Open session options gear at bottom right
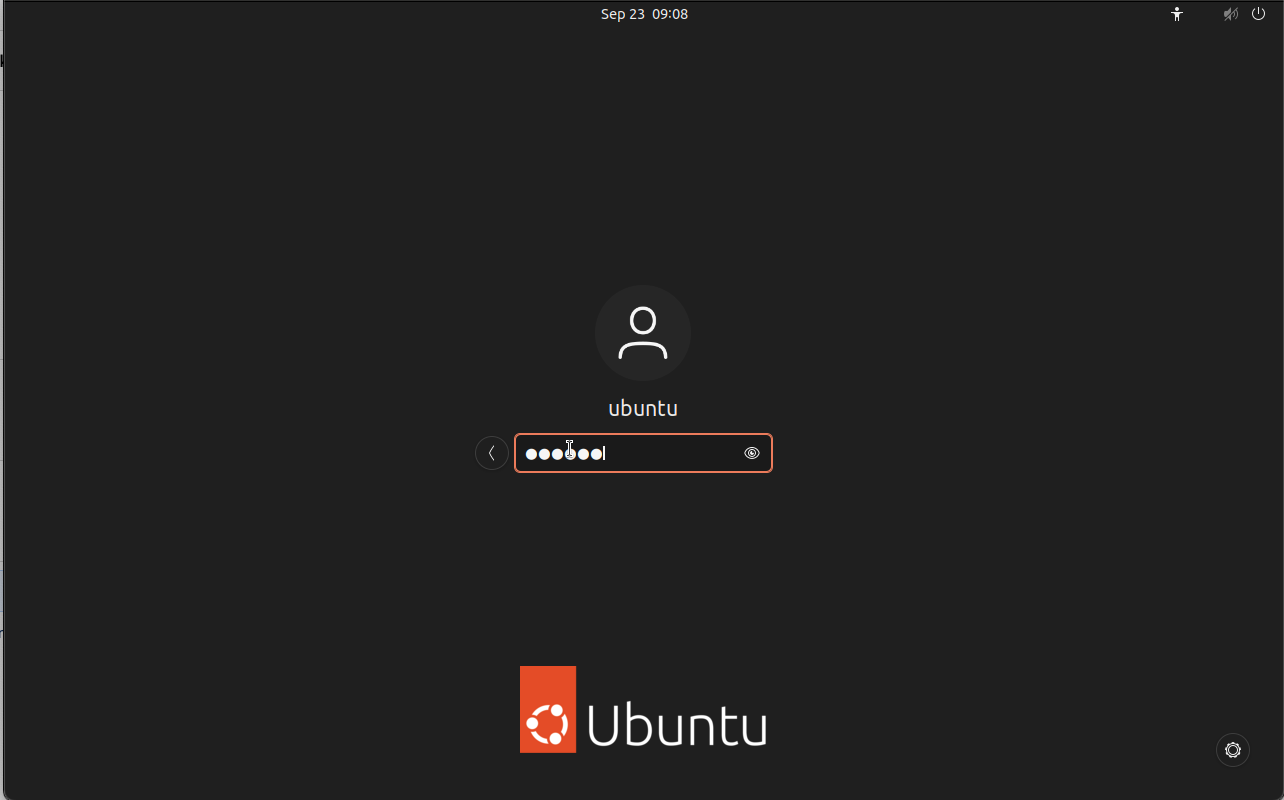The image size is (1284, 800). [x=1233, y=750]
